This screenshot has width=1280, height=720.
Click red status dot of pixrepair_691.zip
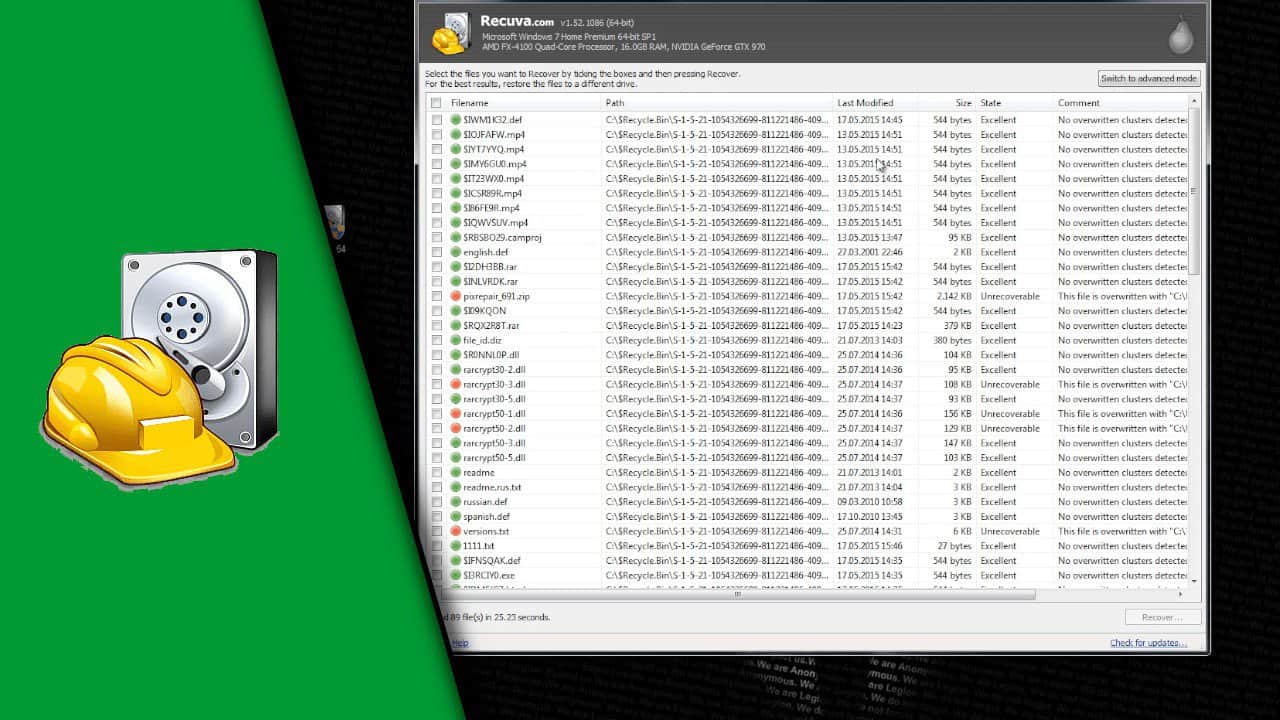click(x=456, y=296)
